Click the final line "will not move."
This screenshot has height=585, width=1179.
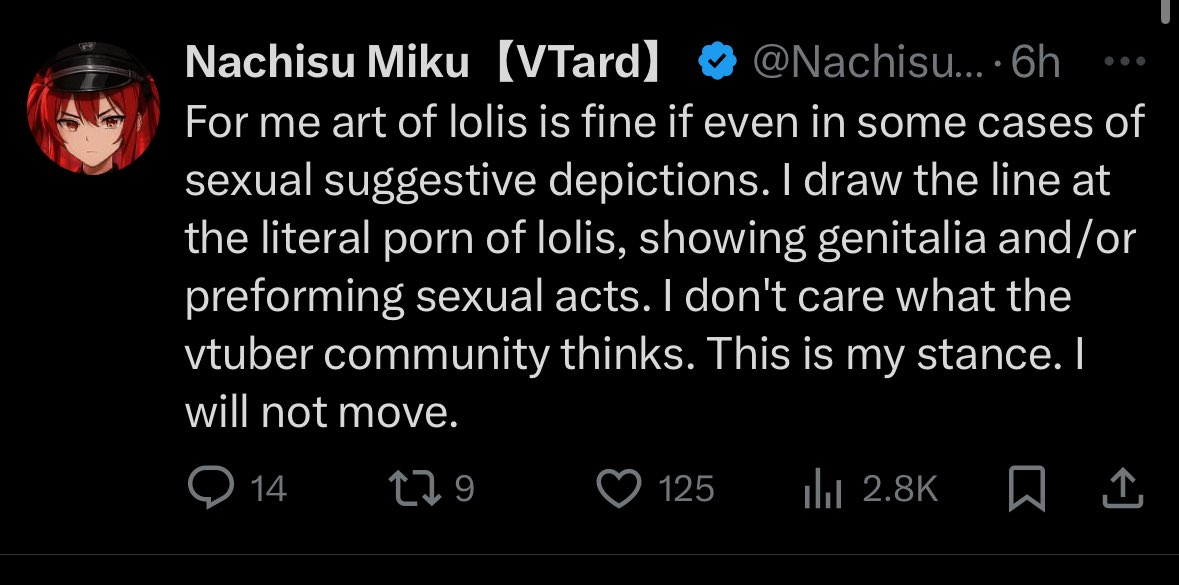320,412
